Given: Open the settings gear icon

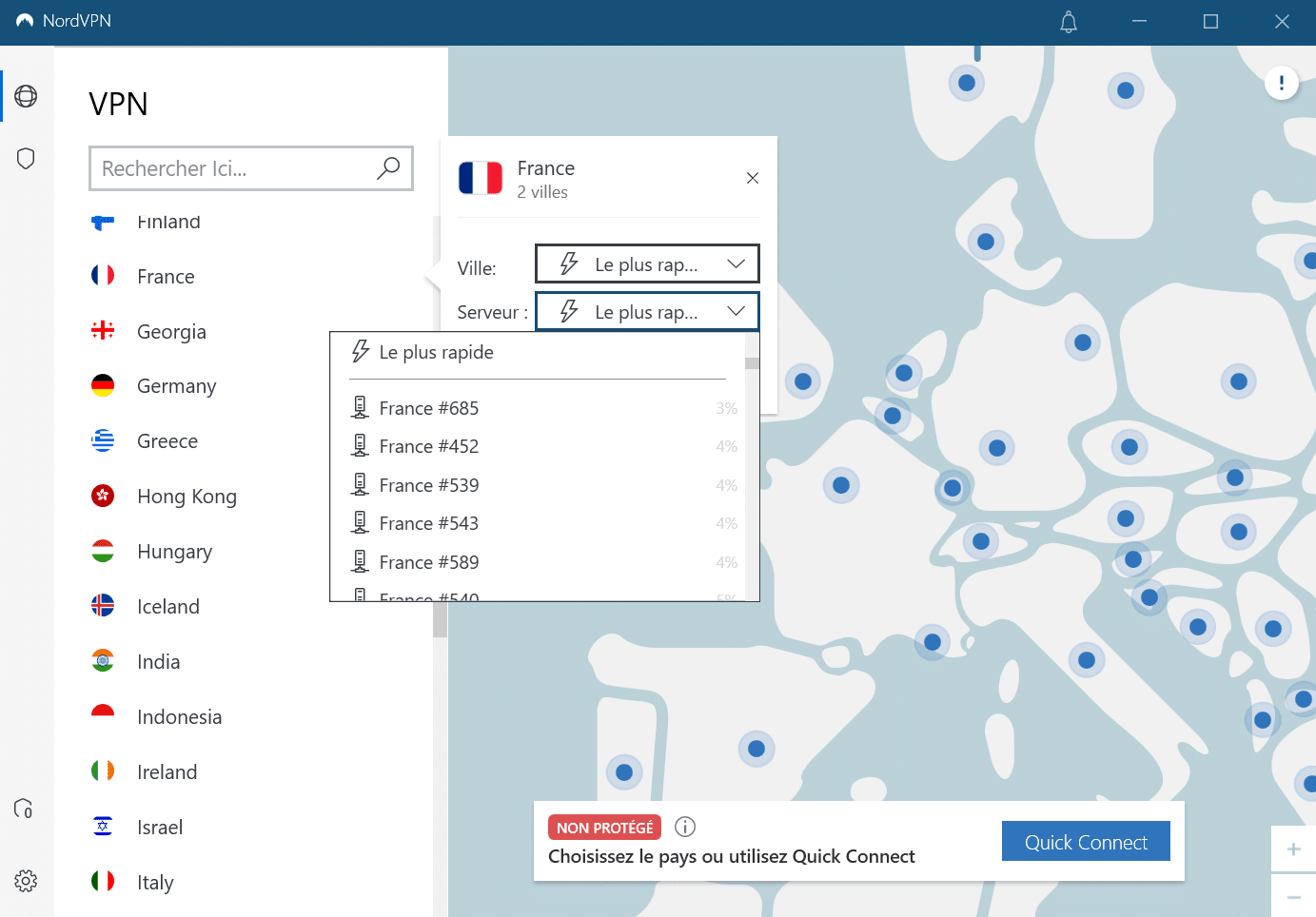Looking at the screenshot, I should coord(26,881).
